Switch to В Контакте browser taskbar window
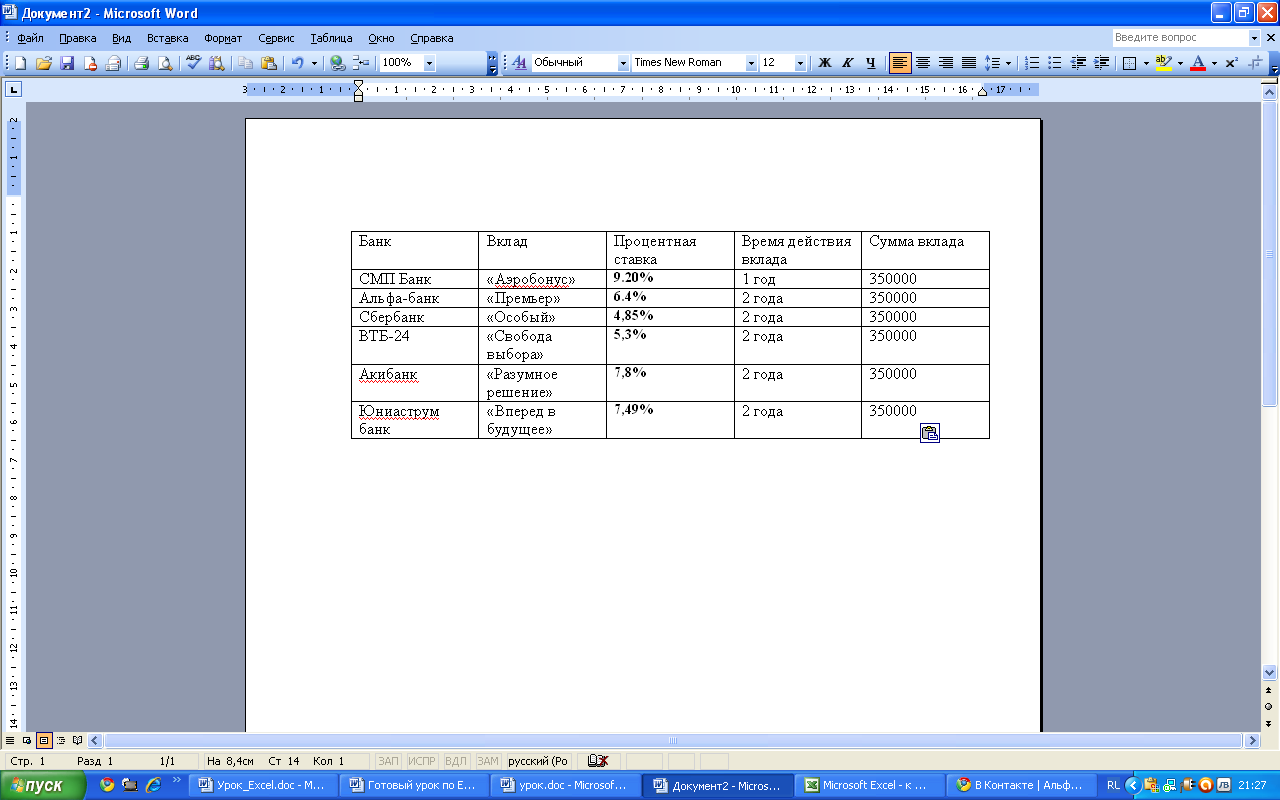Viewport: 1280px width, 800px height. pos(1020,785)
